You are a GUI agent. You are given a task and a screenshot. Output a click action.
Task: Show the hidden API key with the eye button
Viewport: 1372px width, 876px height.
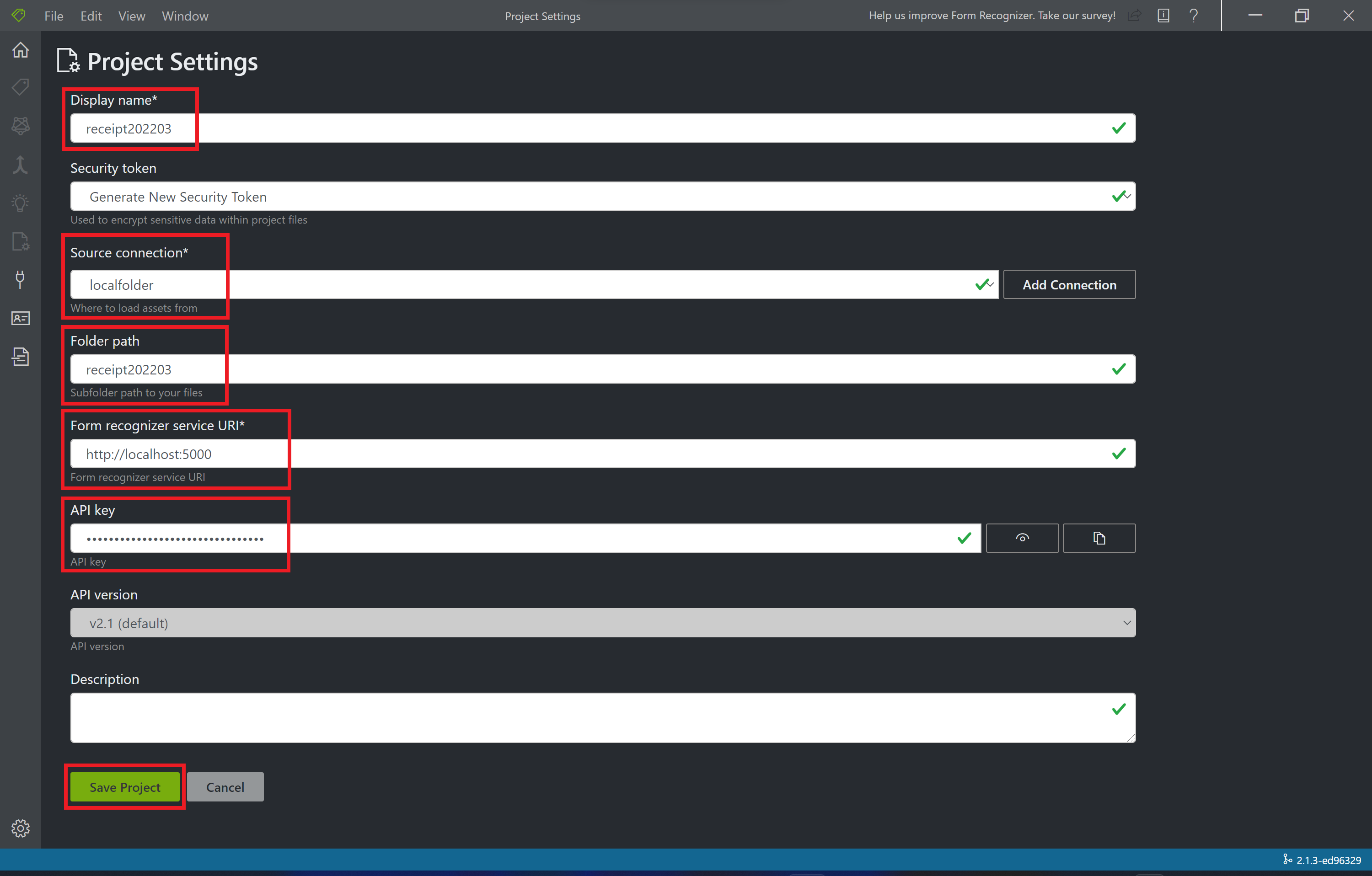click(1022, 538)
